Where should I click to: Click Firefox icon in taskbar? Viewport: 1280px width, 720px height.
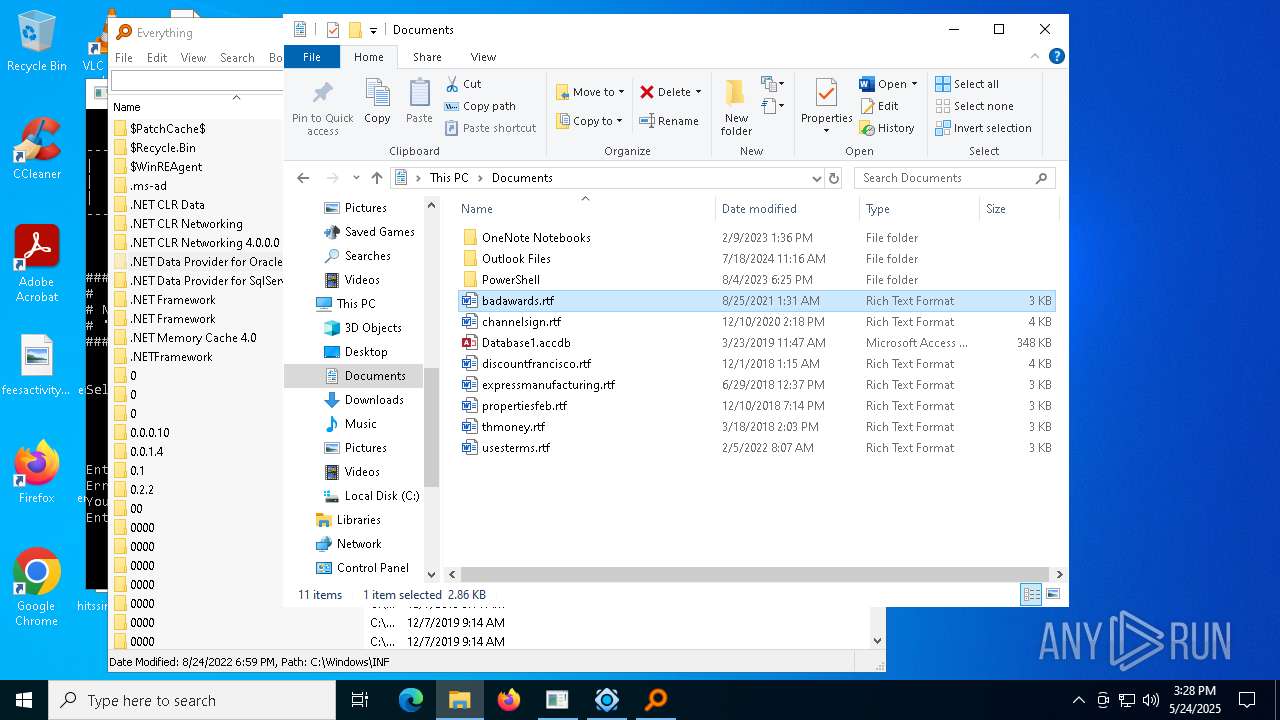click(509, 700)
